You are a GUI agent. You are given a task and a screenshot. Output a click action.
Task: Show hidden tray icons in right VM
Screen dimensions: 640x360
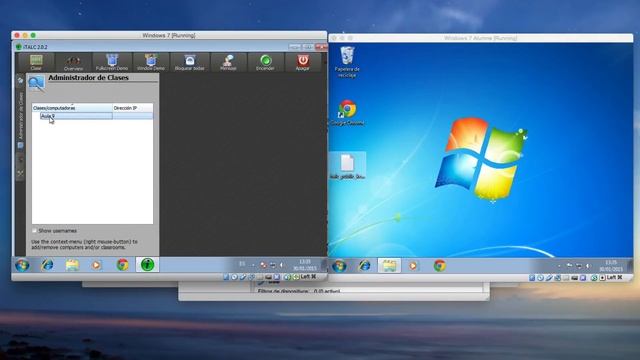coord(559,266)
